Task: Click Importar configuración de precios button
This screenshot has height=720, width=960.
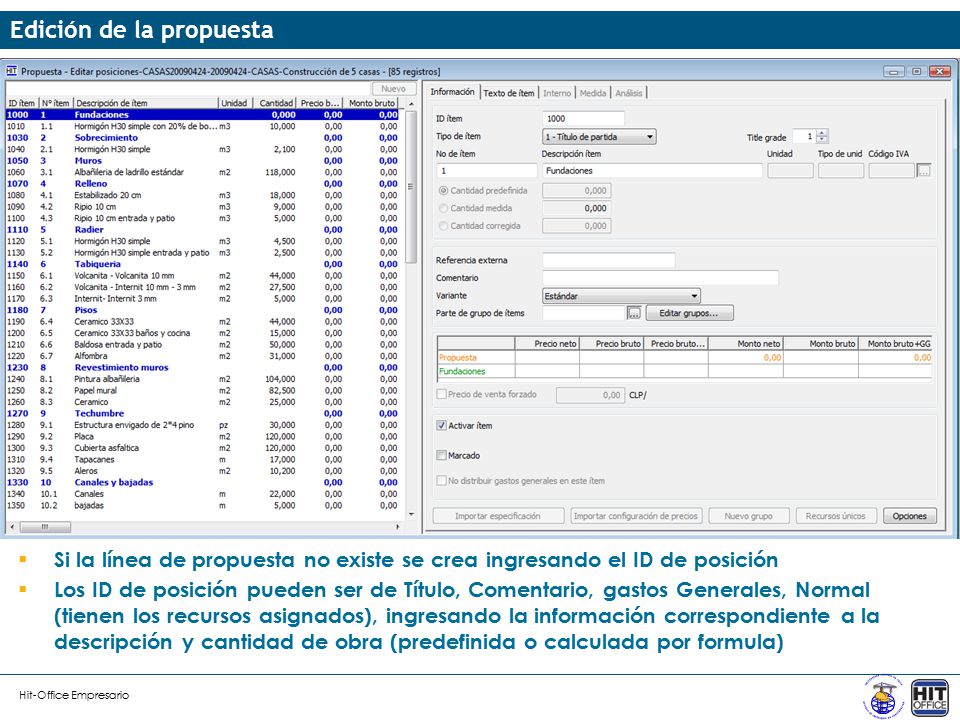Action: click(636, 516)
